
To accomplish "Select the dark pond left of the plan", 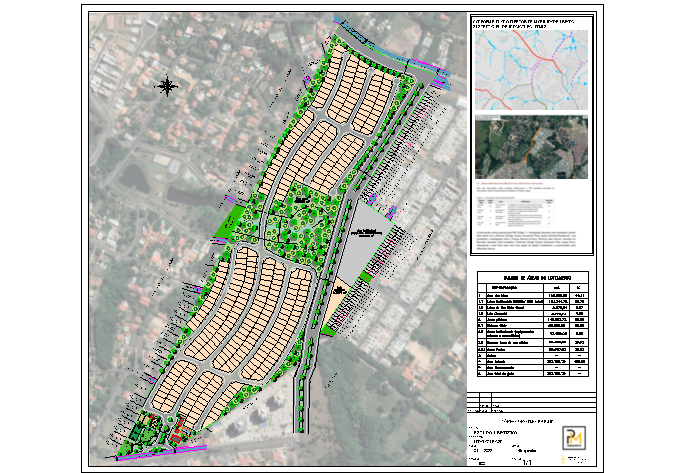I will pyautogui.click(x=130, y=177).
